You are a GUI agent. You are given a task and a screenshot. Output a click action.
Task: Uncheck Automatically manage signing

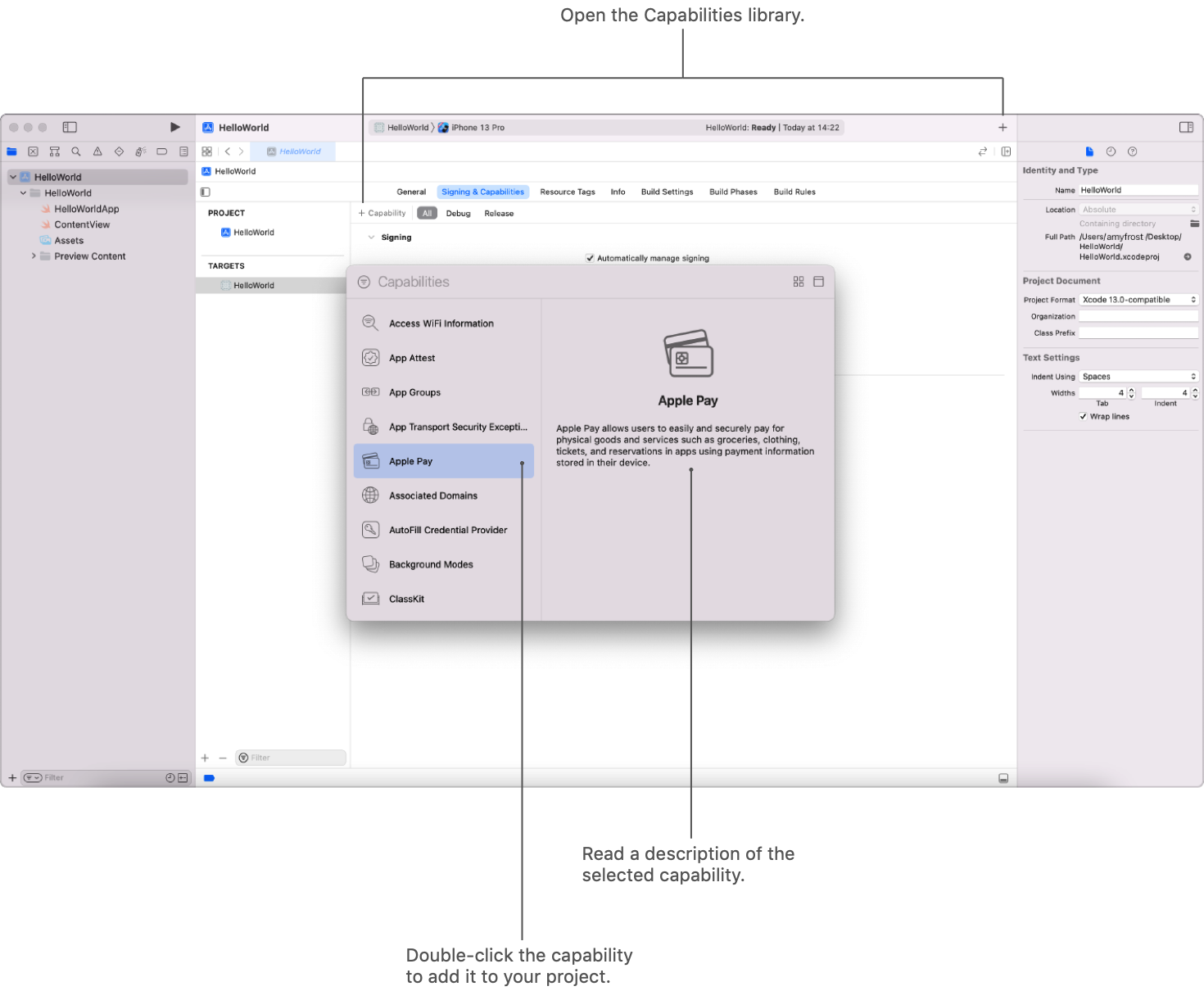click(591, 257)
